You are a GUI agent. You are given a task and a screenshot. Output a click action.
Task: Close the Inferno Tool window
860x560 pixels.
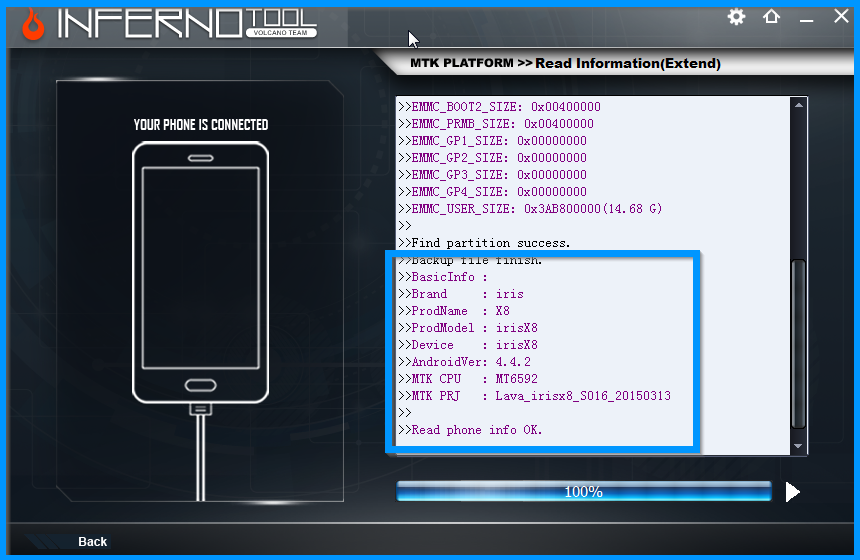tap(841, 16)
